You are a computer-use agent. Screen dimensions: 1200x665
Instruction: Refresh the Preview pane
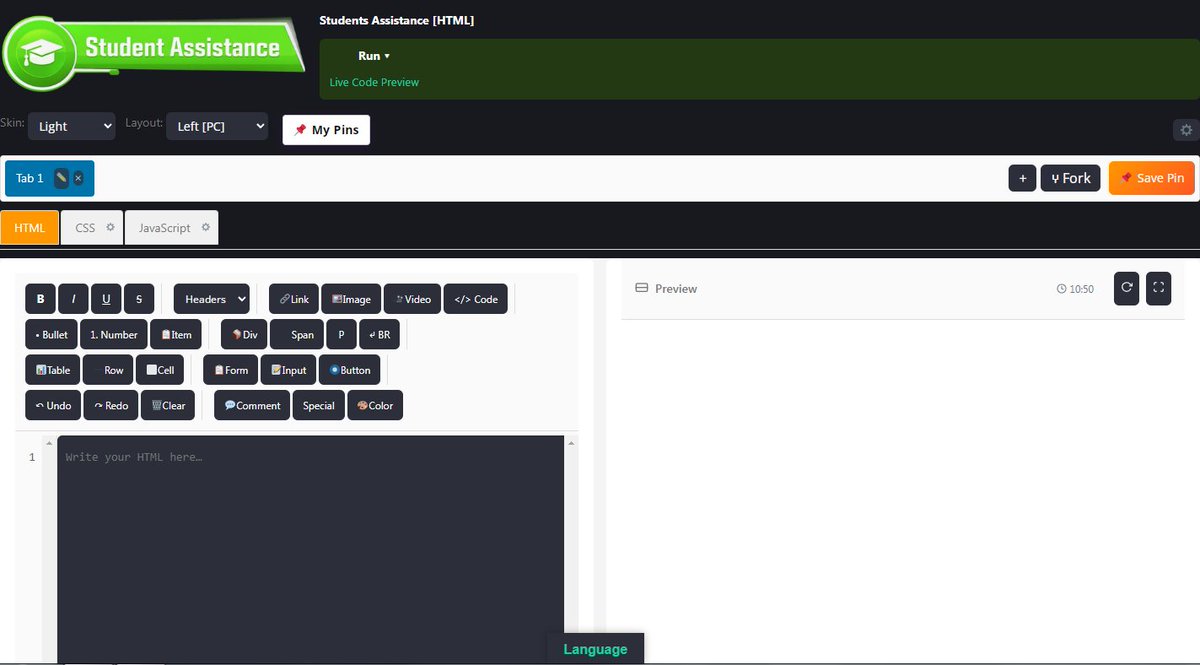pyautogui.click(x=1126, y=288)
